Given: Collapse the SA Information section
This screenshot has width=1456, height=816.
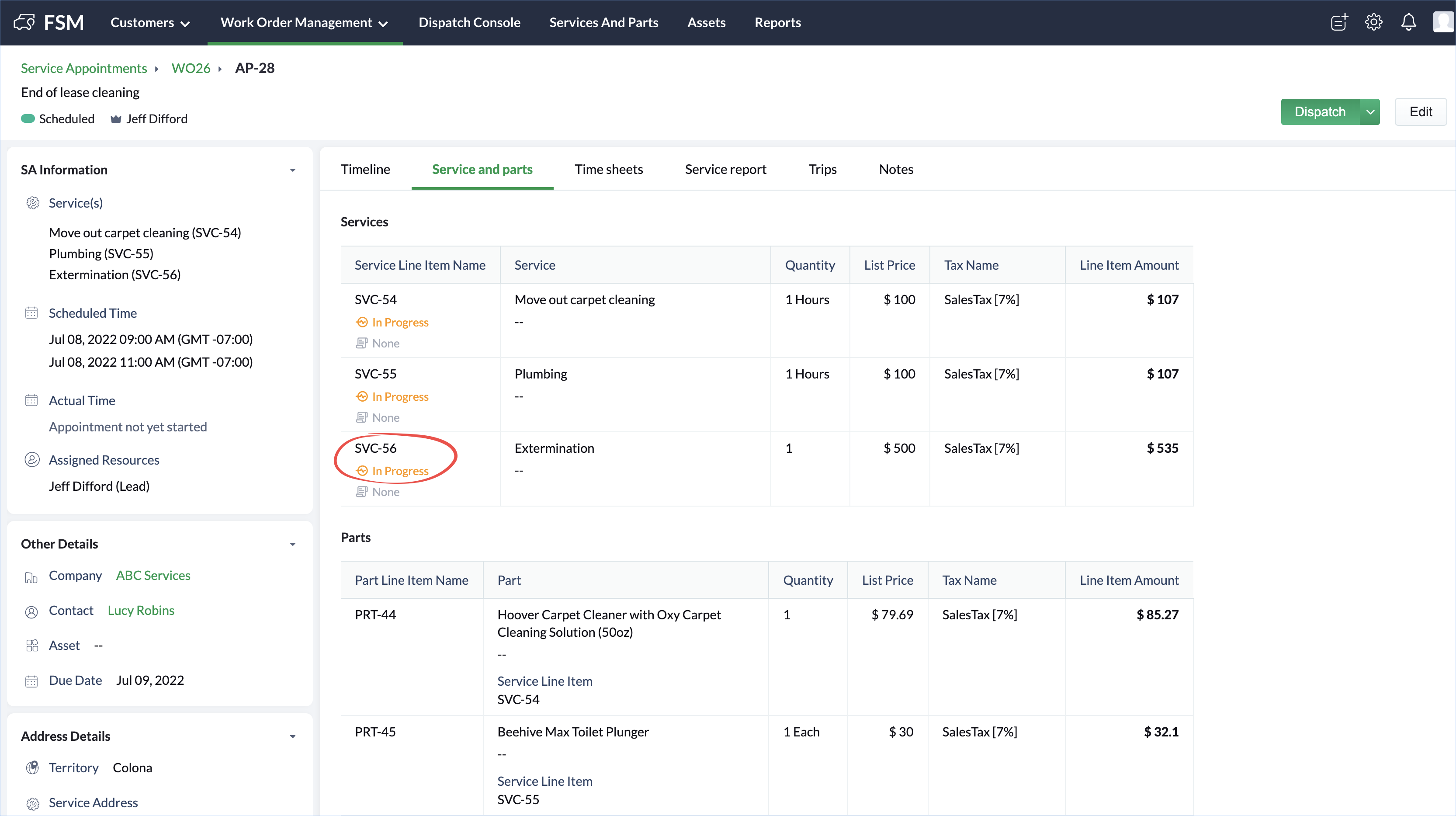Looking at the screenshot, I should click(293, 170).
